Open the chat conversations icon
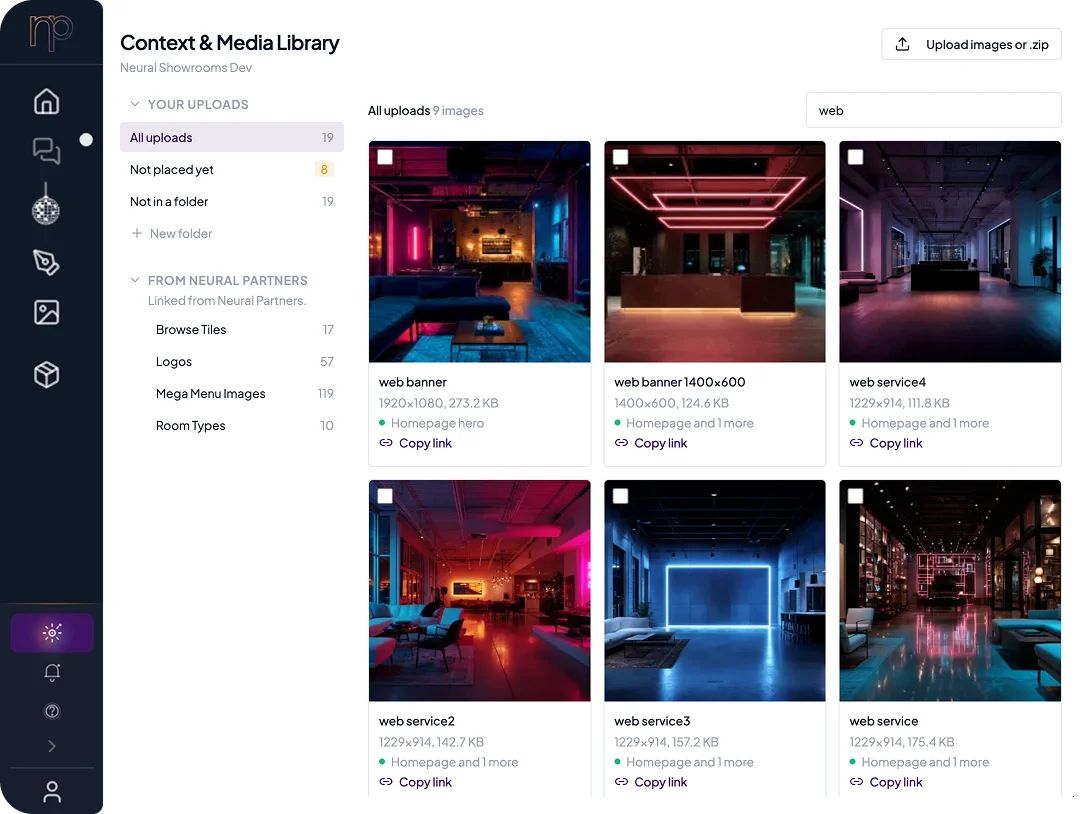The width and height of the screenshot is (1080, 814). click(x=47, y=150)
